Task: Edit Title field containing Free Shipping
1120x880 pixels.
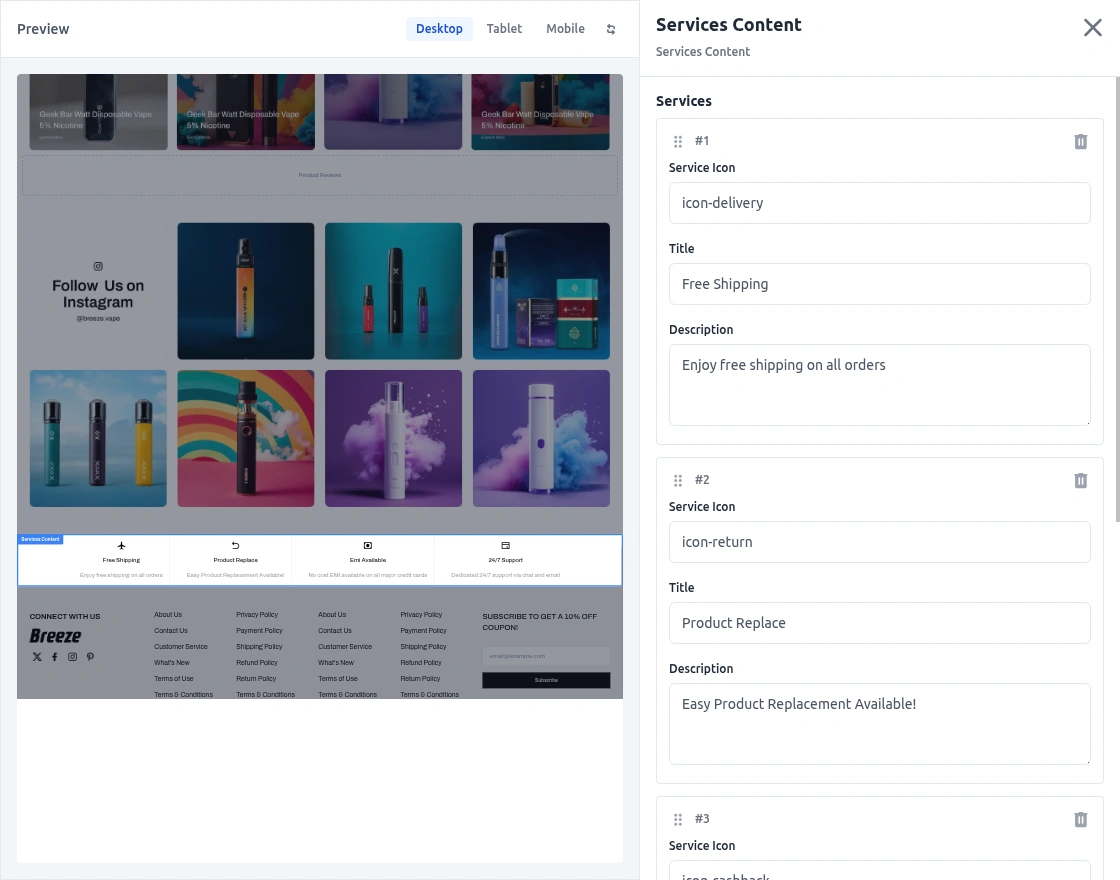Action: [879, 284]
